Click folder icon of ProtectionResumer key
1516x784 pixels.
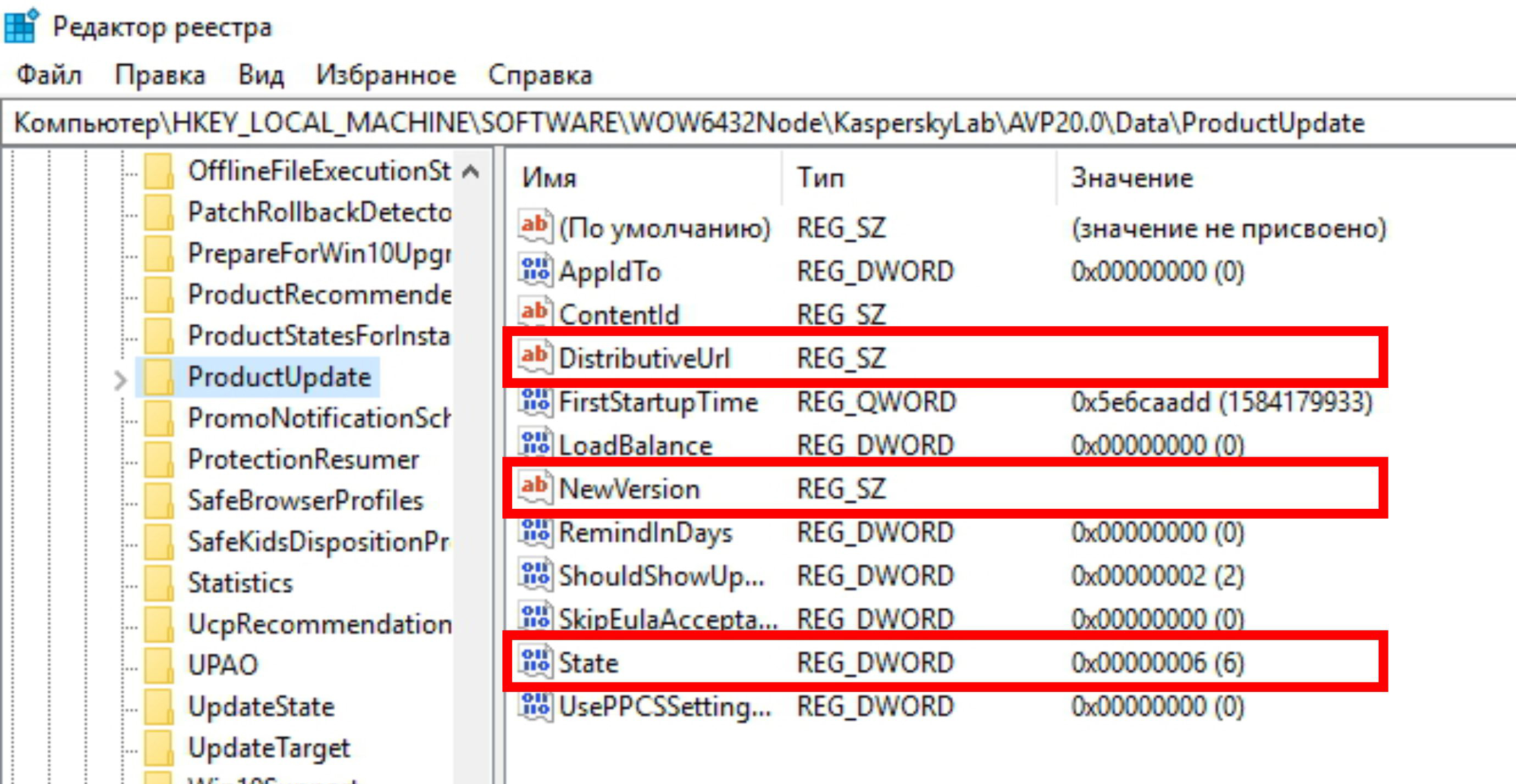159,460
